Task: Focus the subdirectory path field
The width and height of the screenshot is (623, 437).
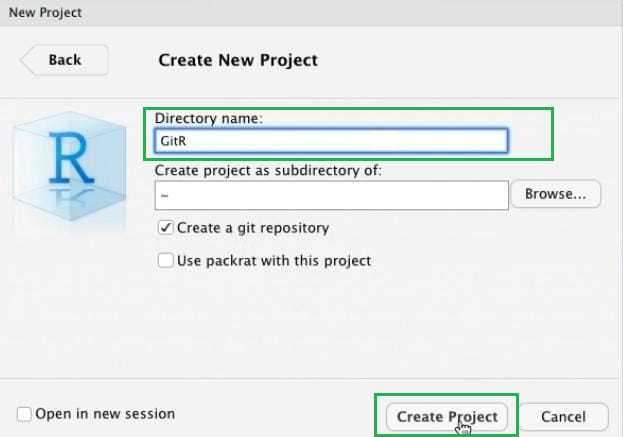Action: point(330,195)
